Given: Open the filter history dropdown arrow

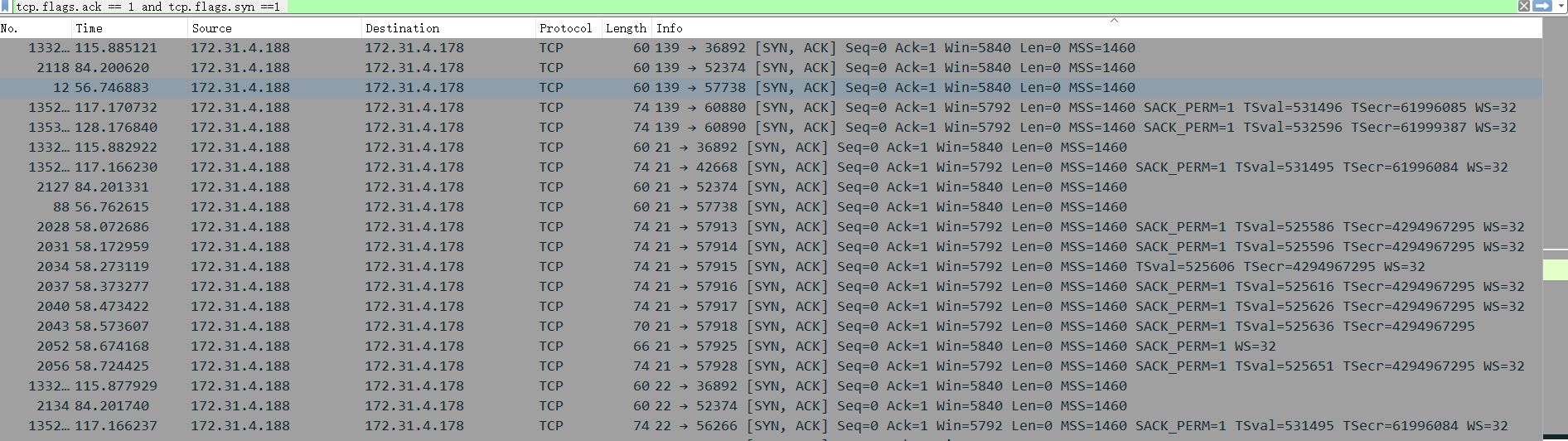Looking at the screenshot, I should (x=1561, y=6).
